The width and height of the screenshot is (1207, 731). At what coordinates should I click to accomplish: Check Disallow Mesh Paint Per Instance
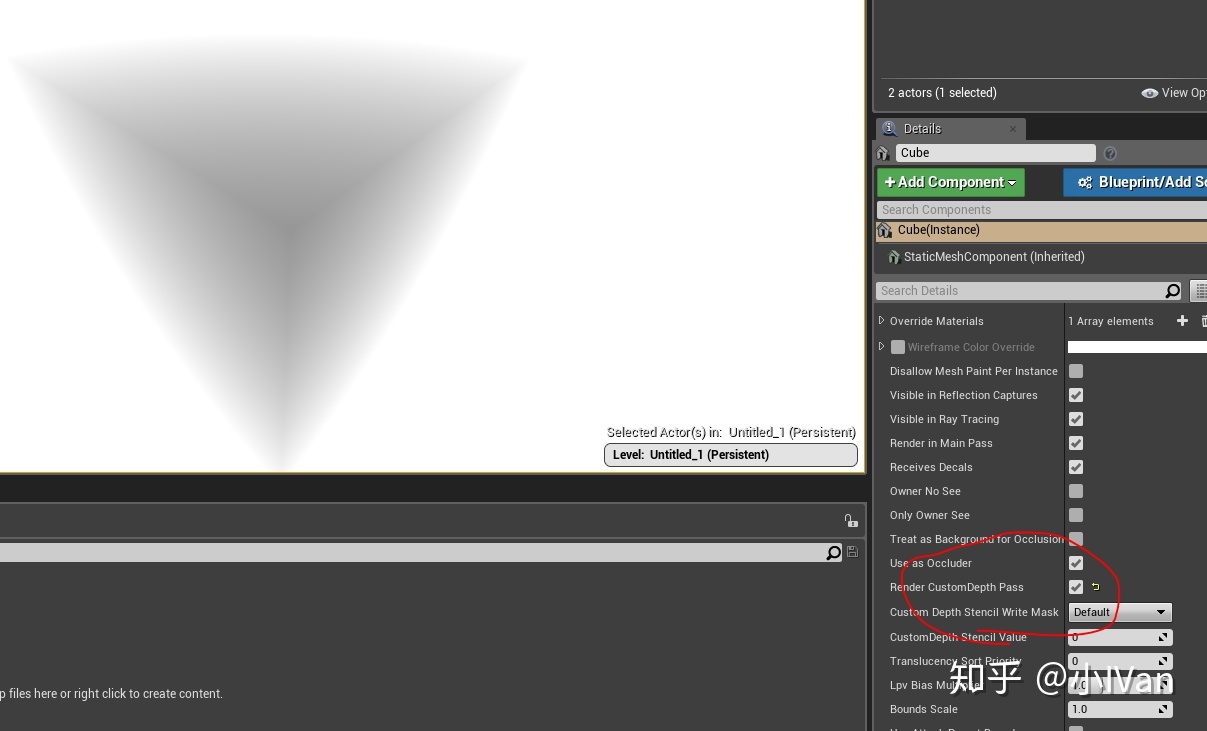click(x=1076, y=371)
